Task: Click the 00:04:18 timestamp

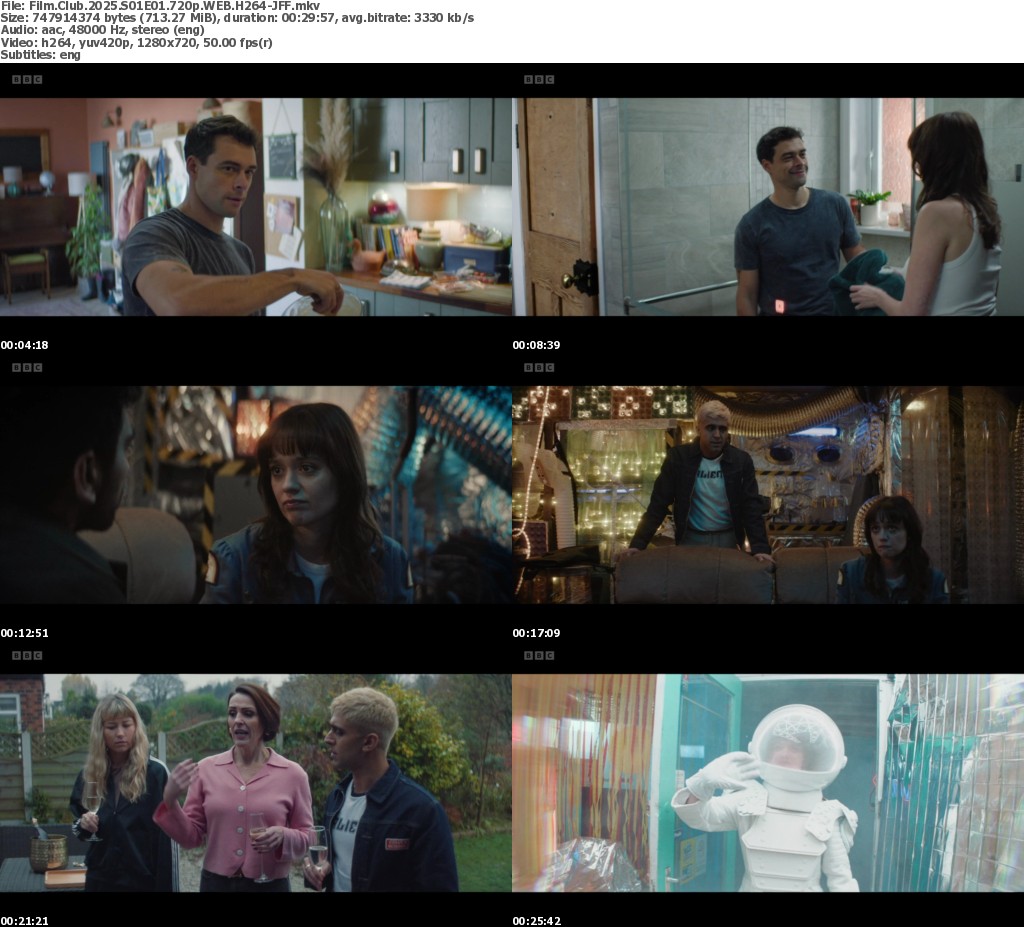Action: (25, 345)
